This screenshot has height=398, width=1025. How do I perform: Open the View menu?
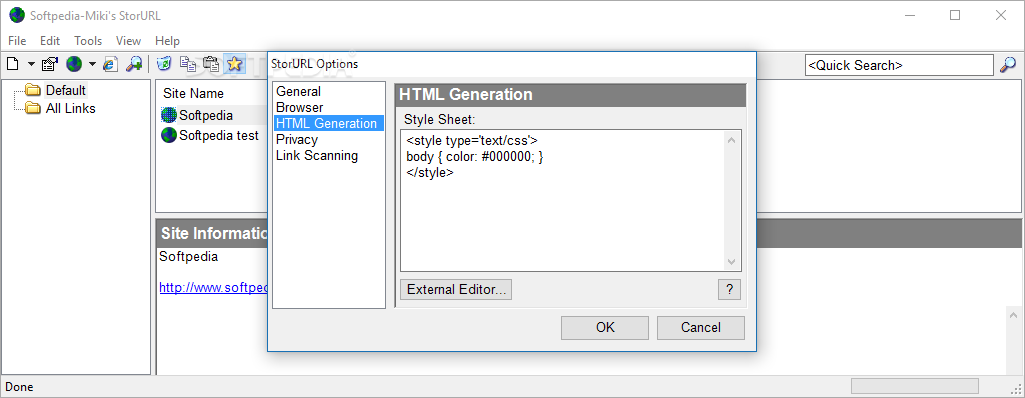coord(128,41)
